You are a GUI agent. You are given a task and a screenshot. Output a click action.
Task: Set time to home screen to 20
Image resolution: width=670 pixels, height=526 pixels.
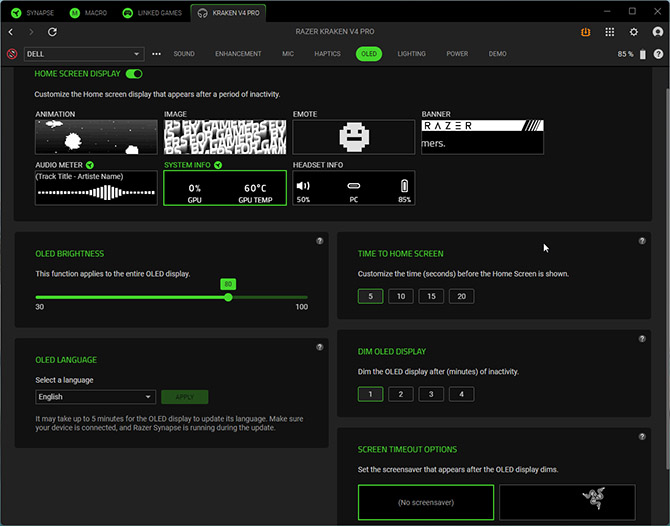[461, 296]
